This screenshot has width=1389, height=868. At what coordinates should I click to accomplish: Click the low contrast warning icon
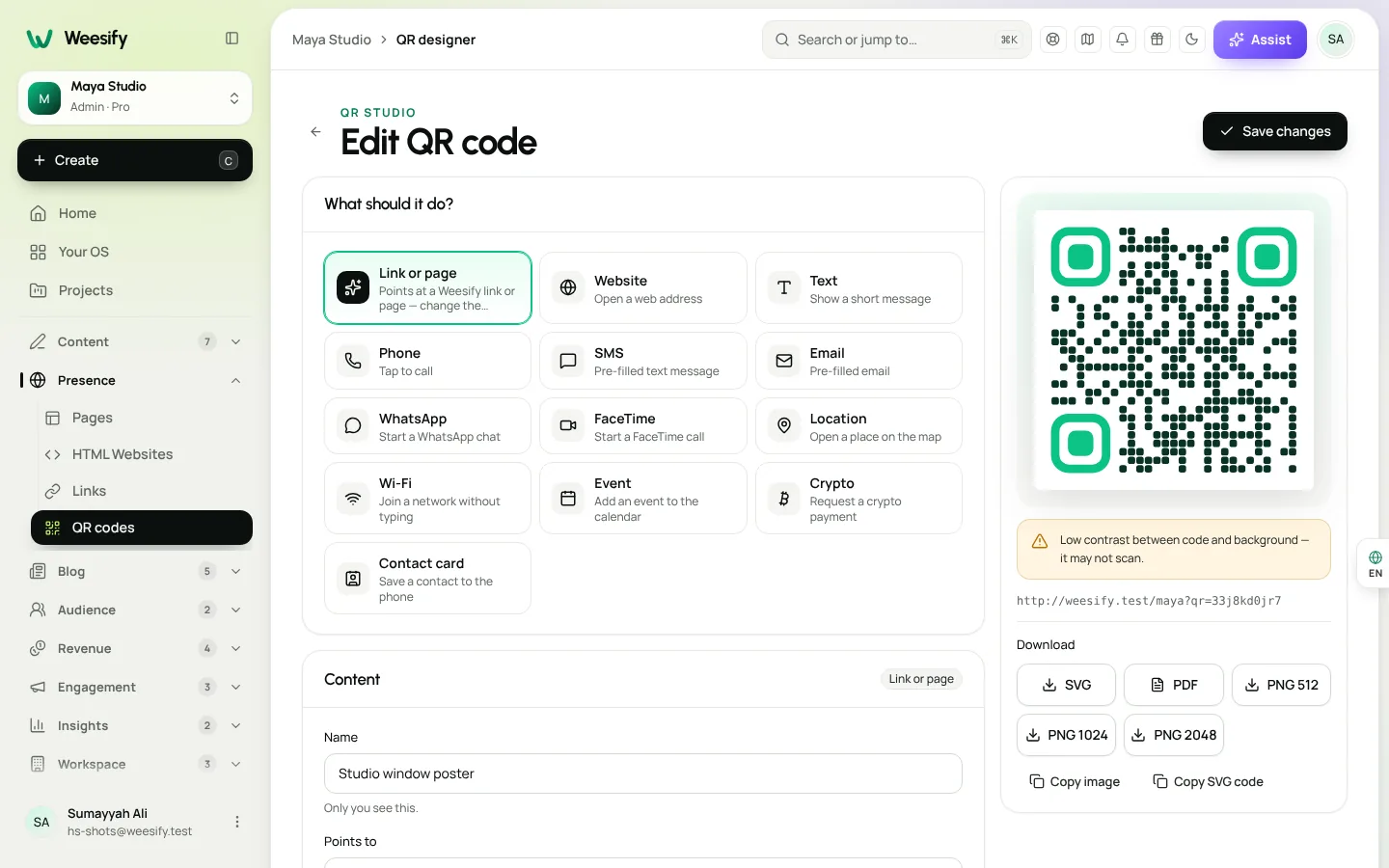point(1040,541)
